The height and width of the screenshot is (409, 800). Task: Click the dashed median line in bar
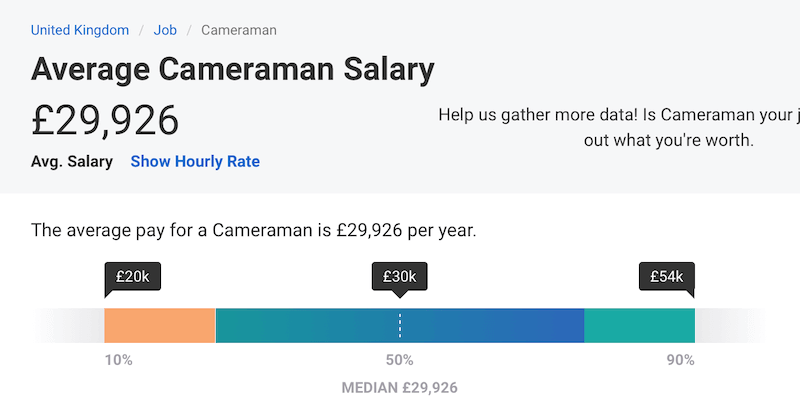(x=400, y=326)
